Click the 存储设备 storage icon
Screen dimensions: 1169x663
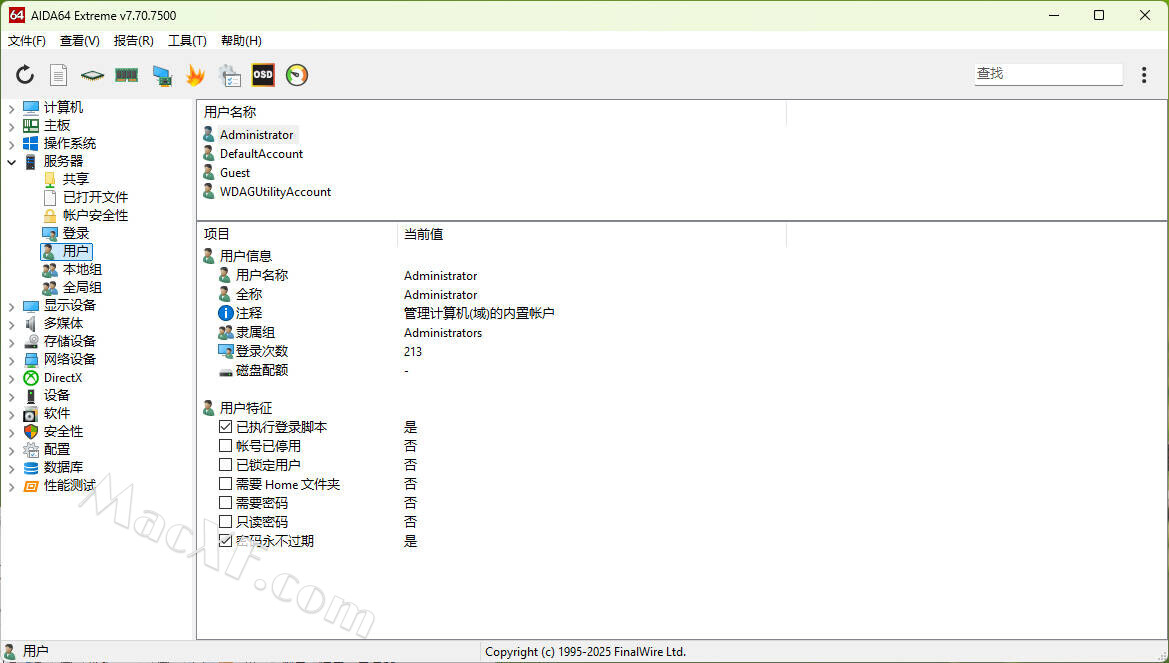[x=31, y=341]
